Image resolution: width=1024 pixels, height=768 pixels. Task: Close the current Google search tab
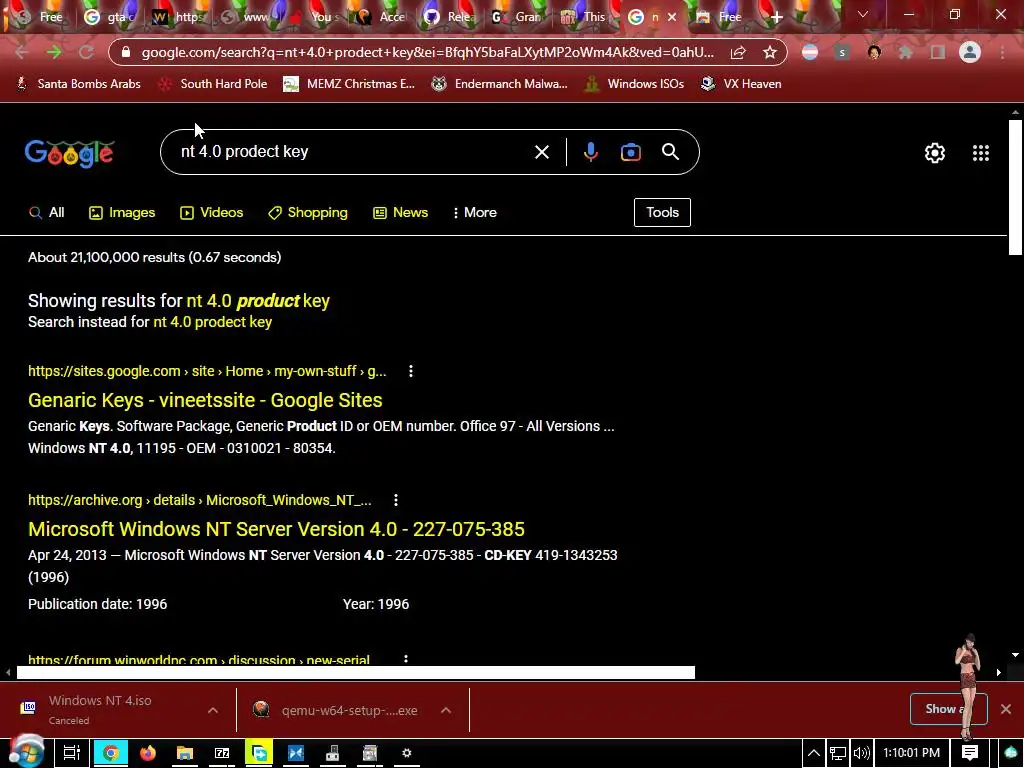672,18
